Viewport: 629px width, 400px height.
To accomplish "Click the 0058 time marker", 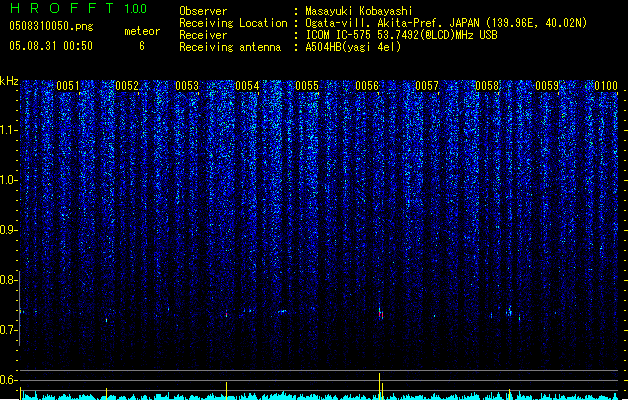I will point(487,86).
